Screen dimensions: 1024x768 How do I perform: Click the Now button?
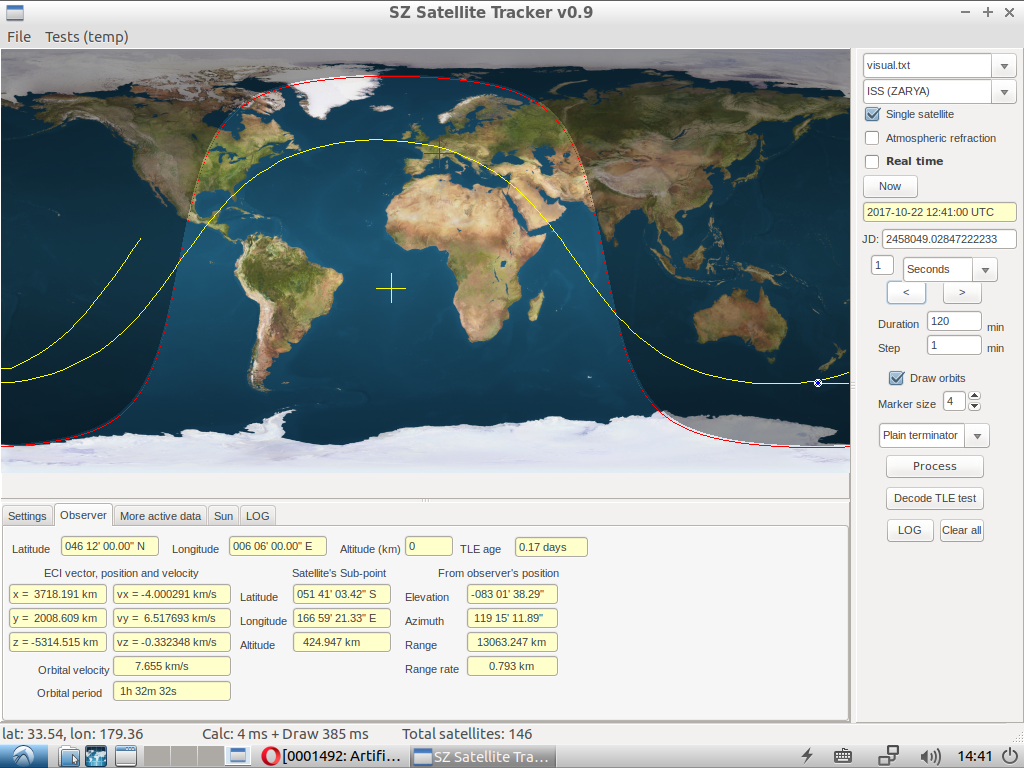point(889,186)
